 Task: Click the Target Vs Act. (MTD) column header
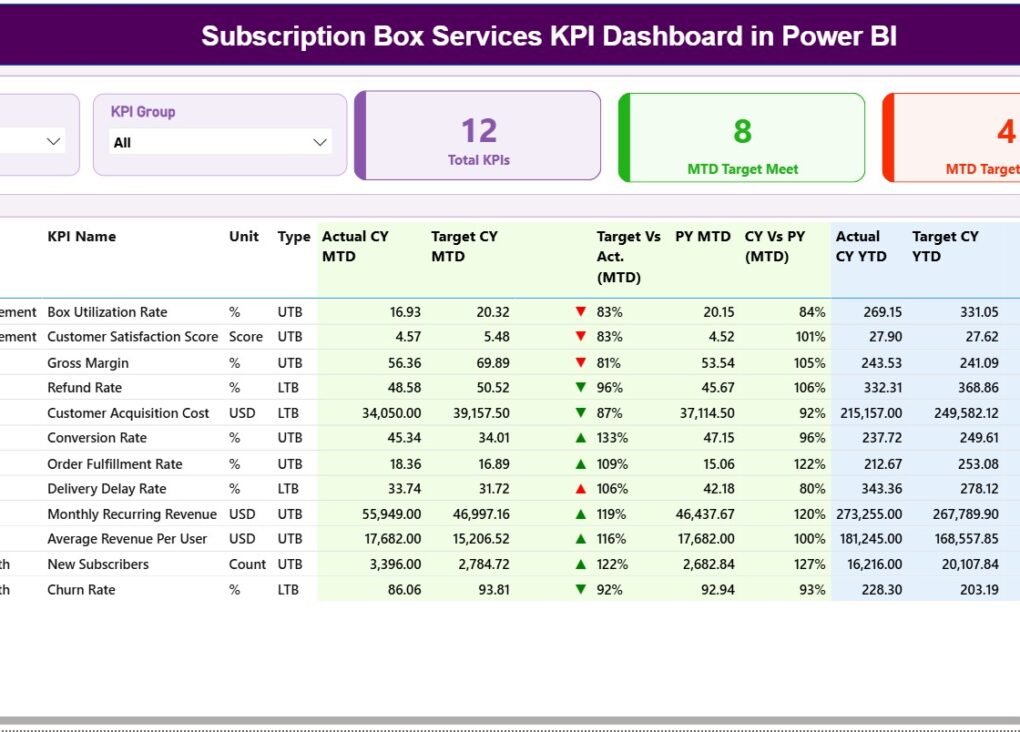629,256
